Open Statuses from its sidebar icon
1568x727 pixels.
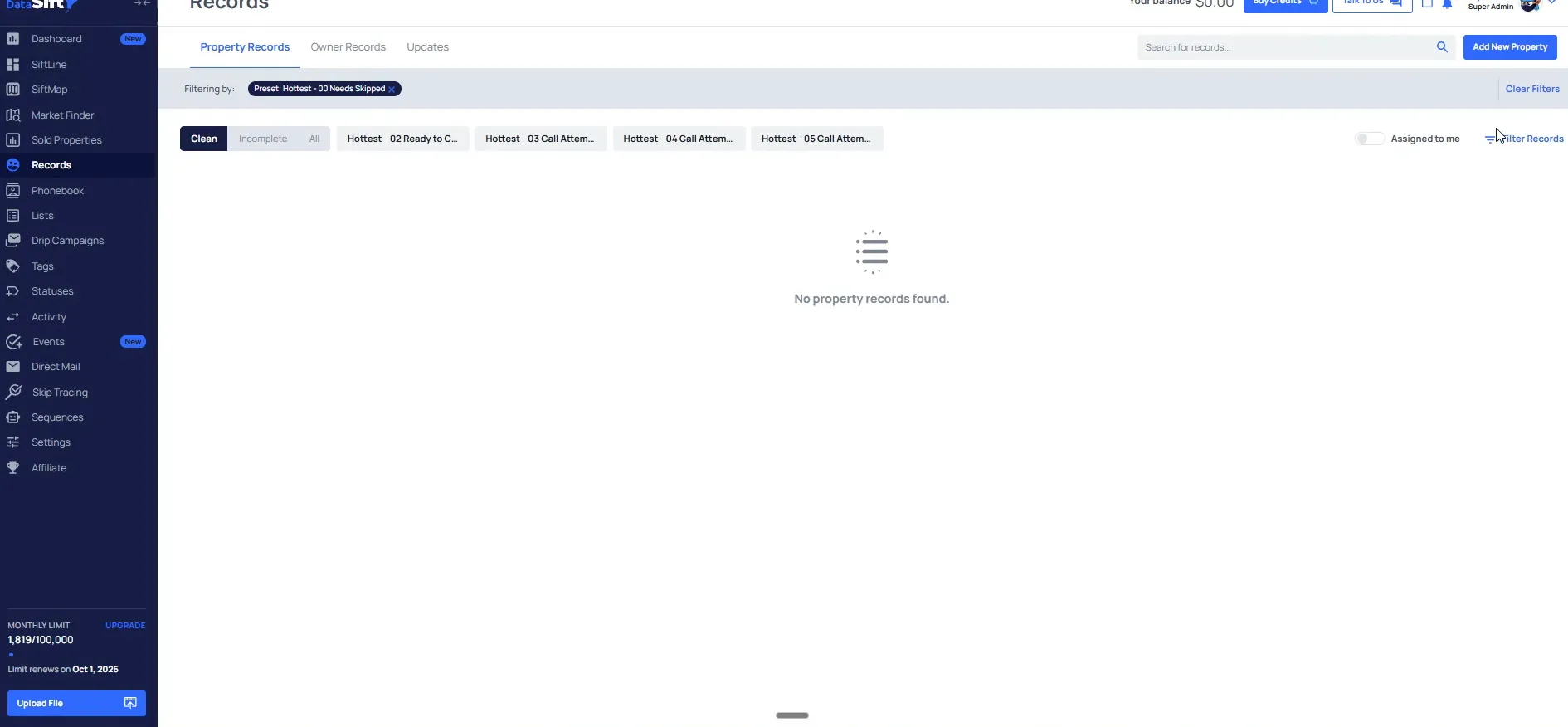[13, 291]
